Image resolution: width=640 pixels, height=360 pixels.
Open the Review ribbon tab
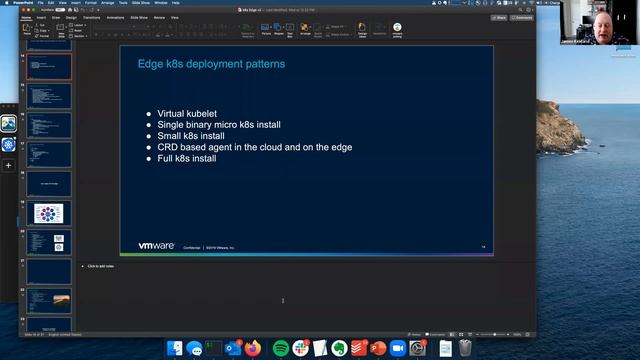coord(160,18)
